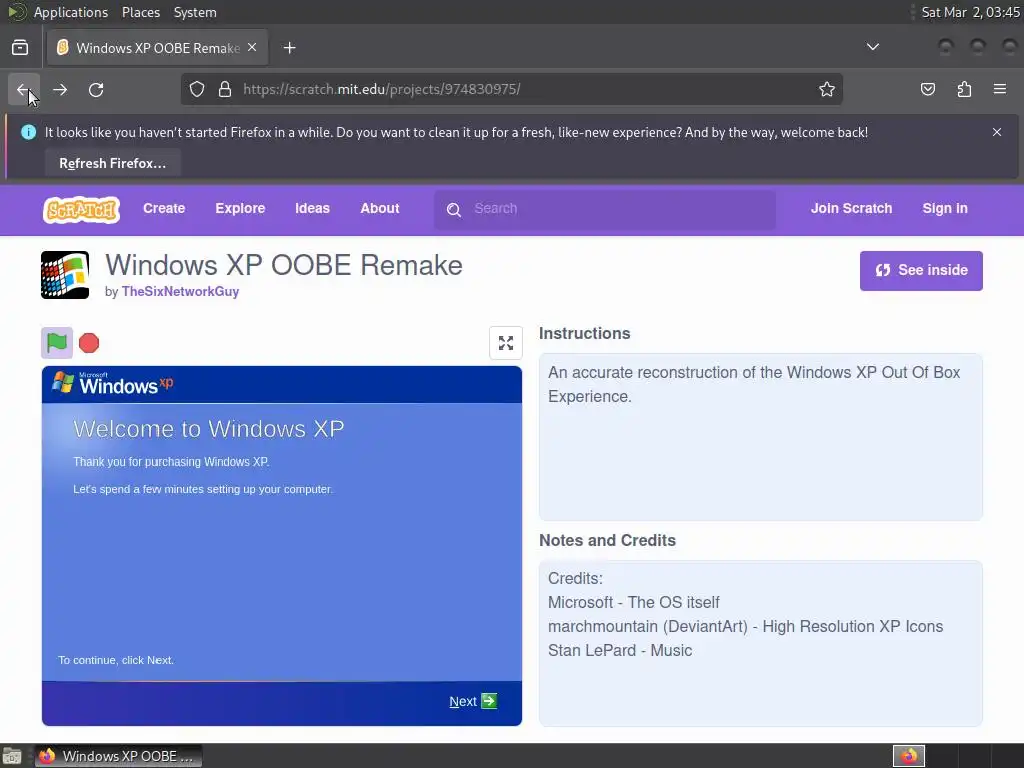Viewport: 1024px width, 768px height.
Task: View site security padlock details
Action: (x=225, y=89)
